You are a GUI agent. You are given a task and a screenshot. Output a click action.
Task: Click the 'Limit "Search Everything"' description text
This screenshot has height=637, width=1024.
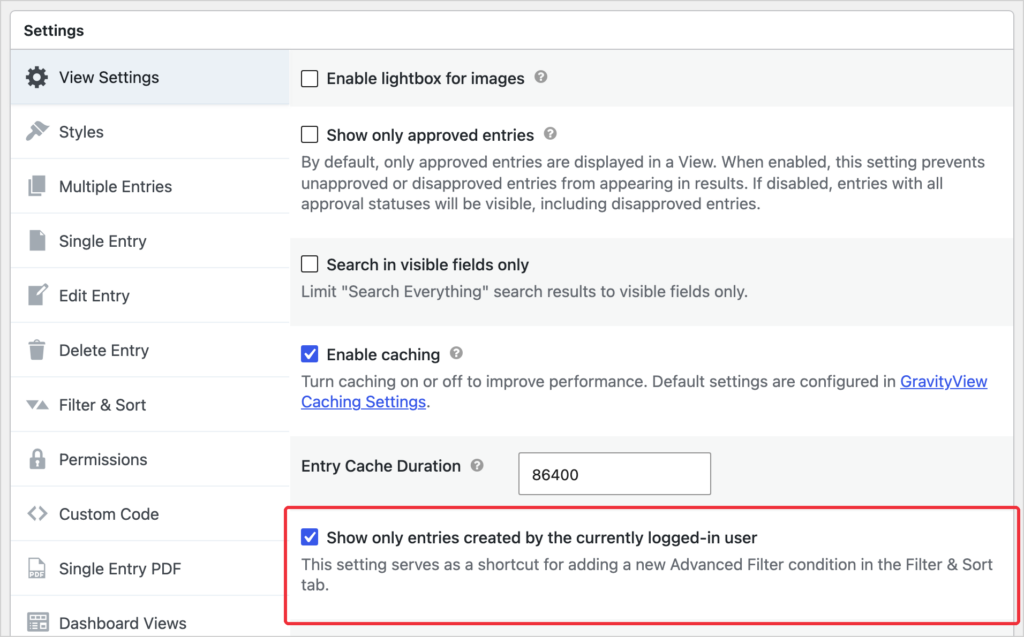click(524, 291)
